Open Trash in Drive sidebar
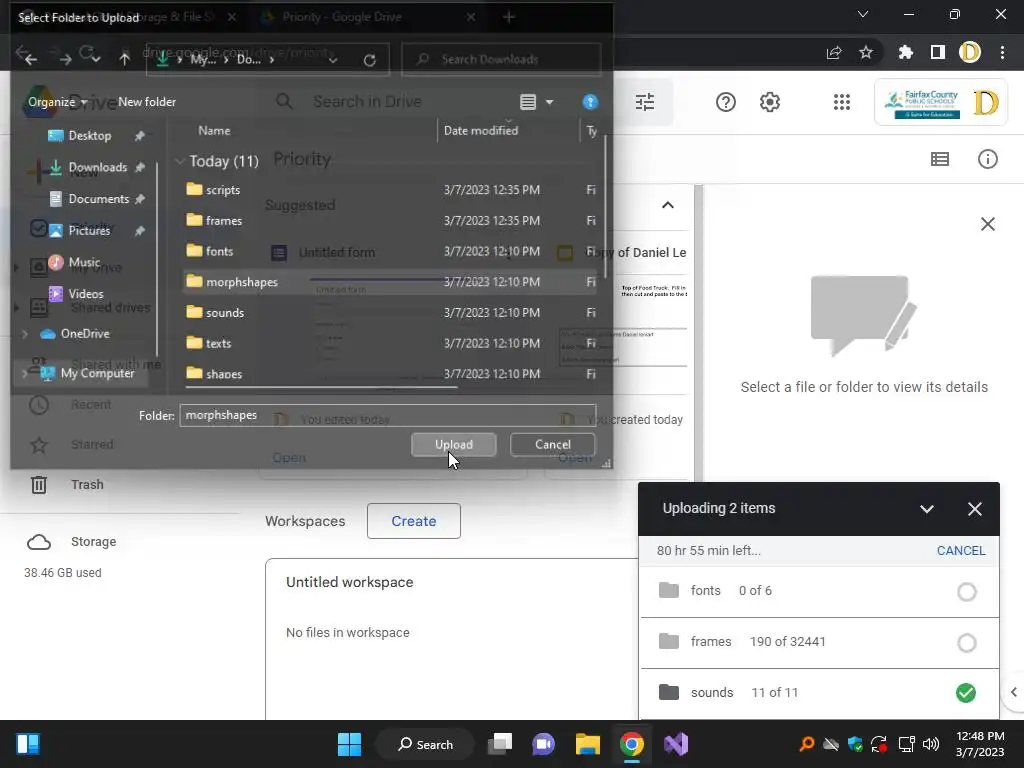This screenshot has width=1024, height=768. pyautogui.click(x=87, y=485)
